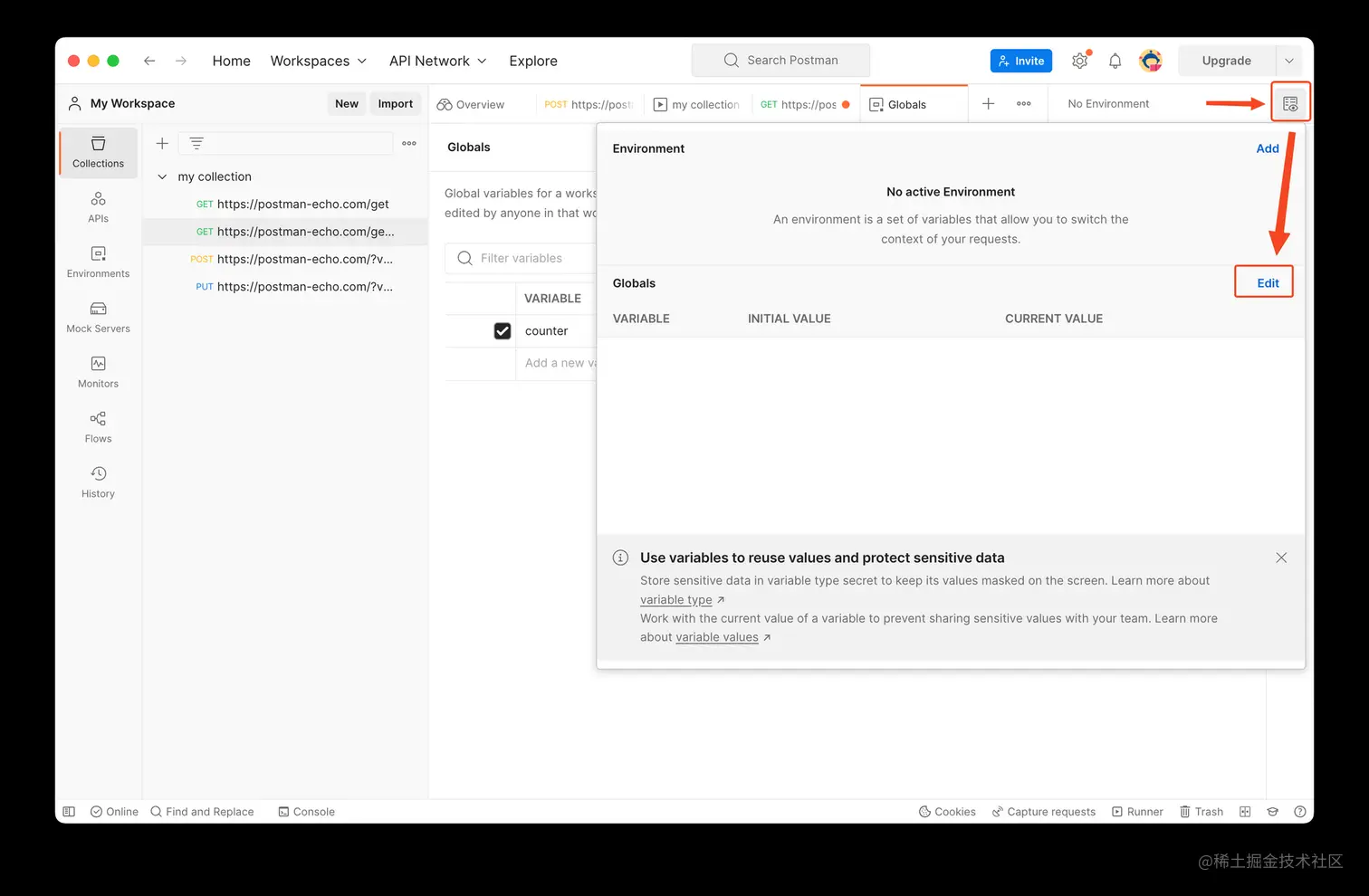This screenshot has height=896, width=1369.
Task: Switch to the Overview tab
Action: coord(472,104)
